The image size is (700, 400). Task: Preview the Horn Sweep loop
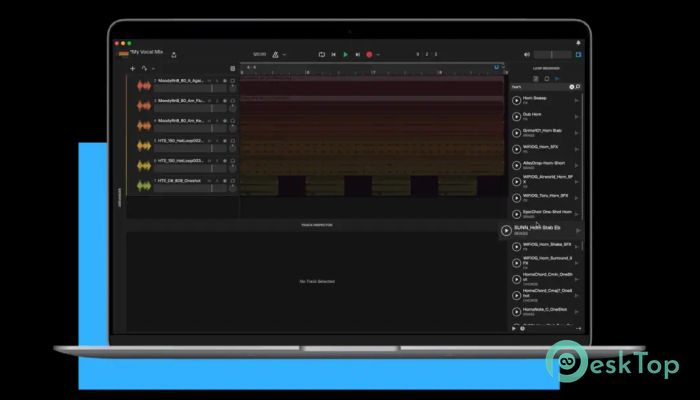coord(517,100)
